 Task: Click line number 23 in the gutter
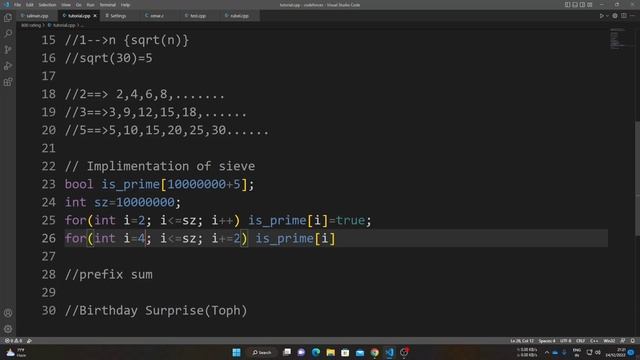click(48, 184)
